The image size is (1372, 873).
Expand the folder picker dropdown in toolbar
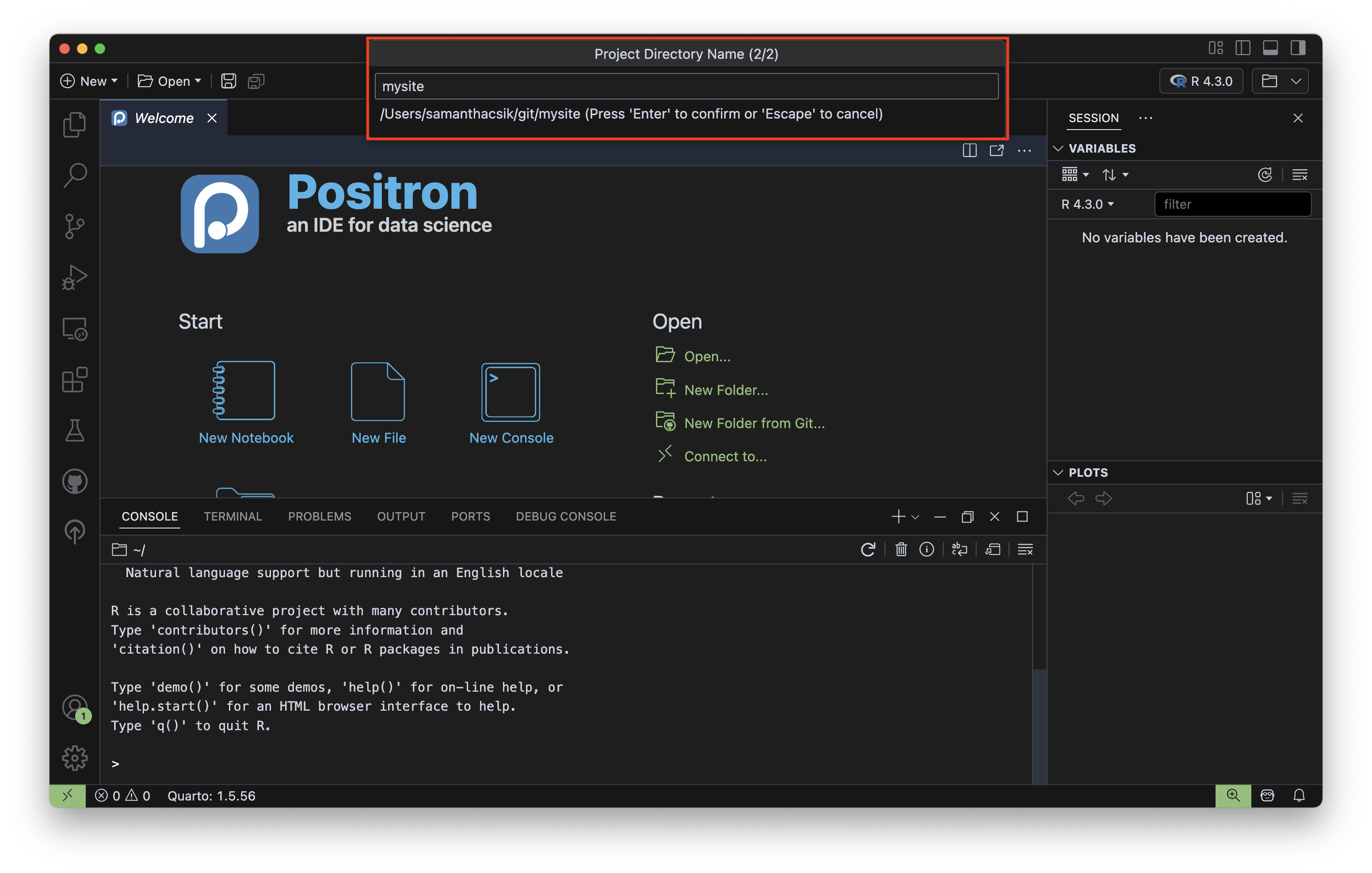[x=1296, y=81]
